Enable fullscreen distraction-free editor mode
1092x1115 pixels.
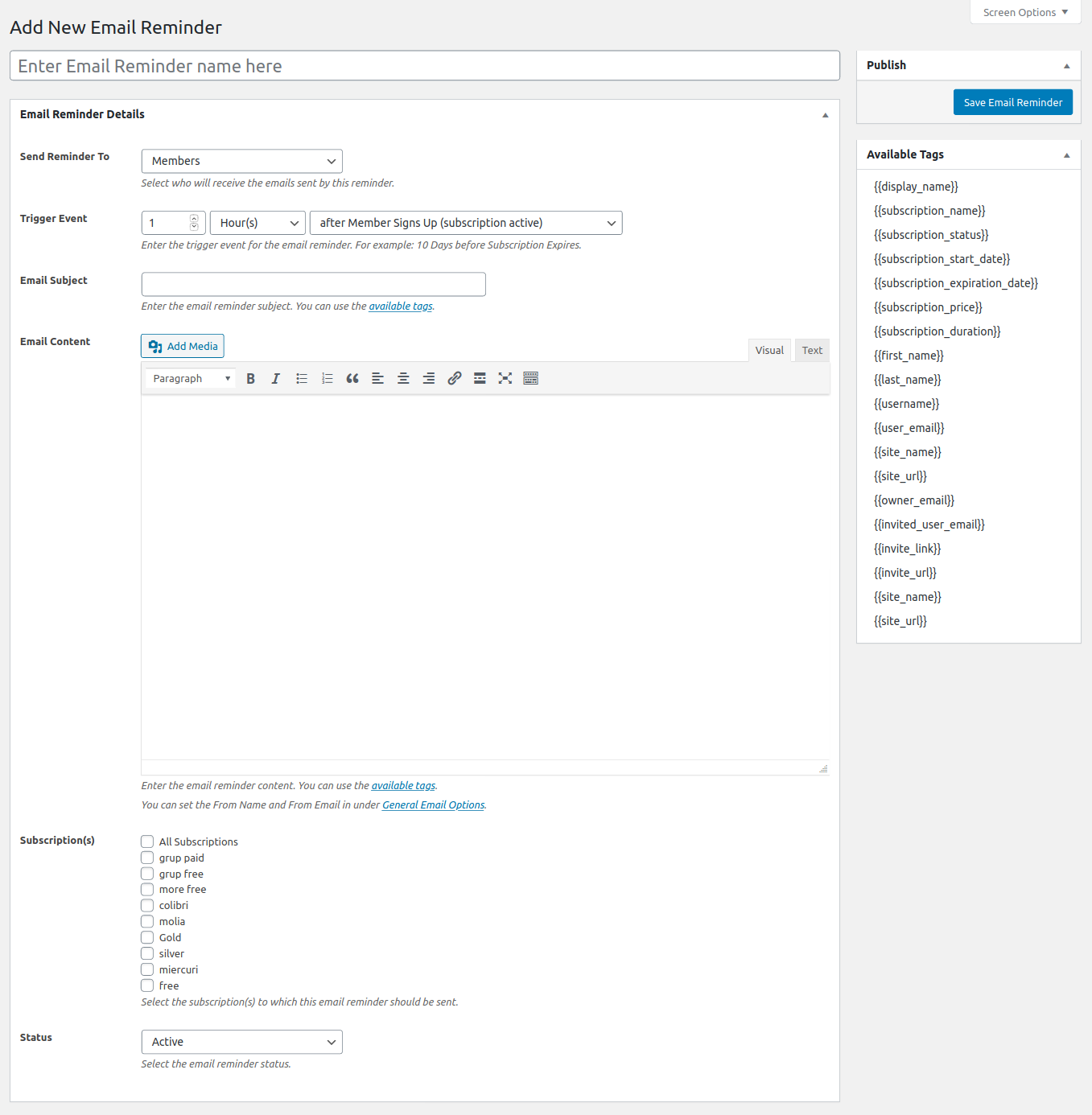(505, 378)
